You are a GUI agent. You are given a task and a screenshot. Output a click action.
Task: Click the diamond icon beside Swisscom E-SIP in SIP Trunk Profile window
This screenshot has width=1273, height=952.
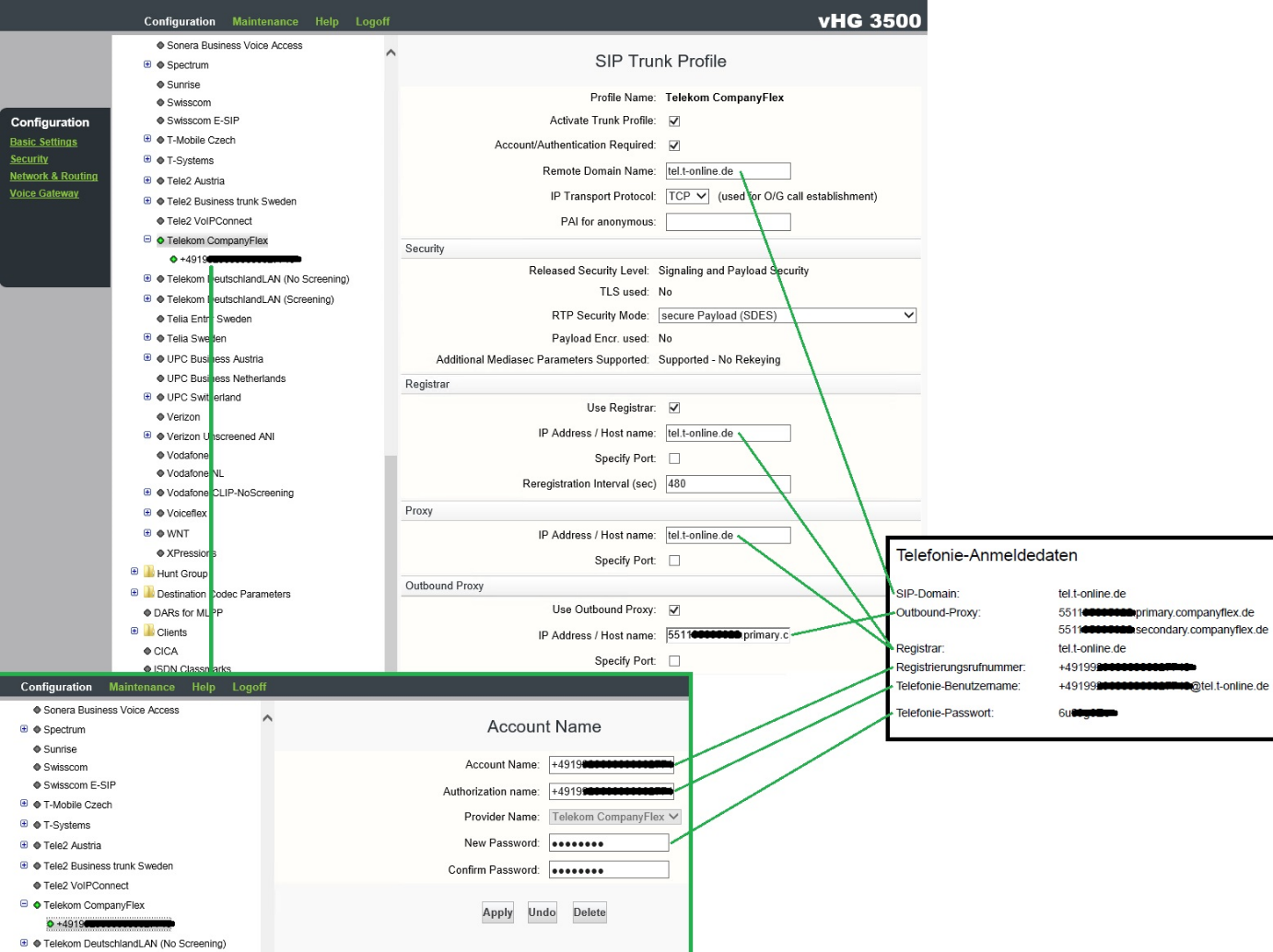(x=160, y=121)
